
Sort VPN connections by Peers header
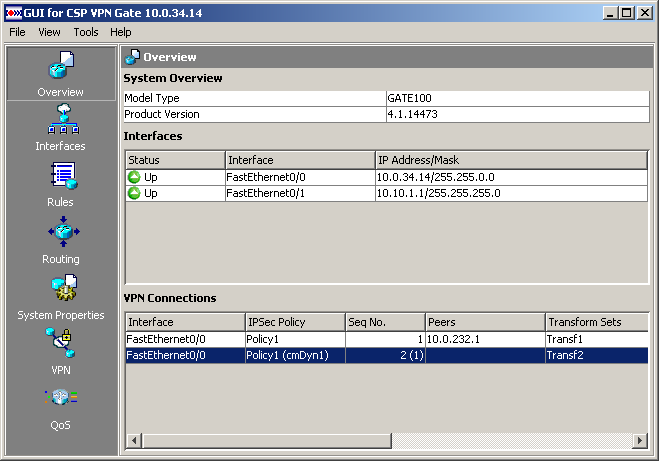click(x=485, y=322)
